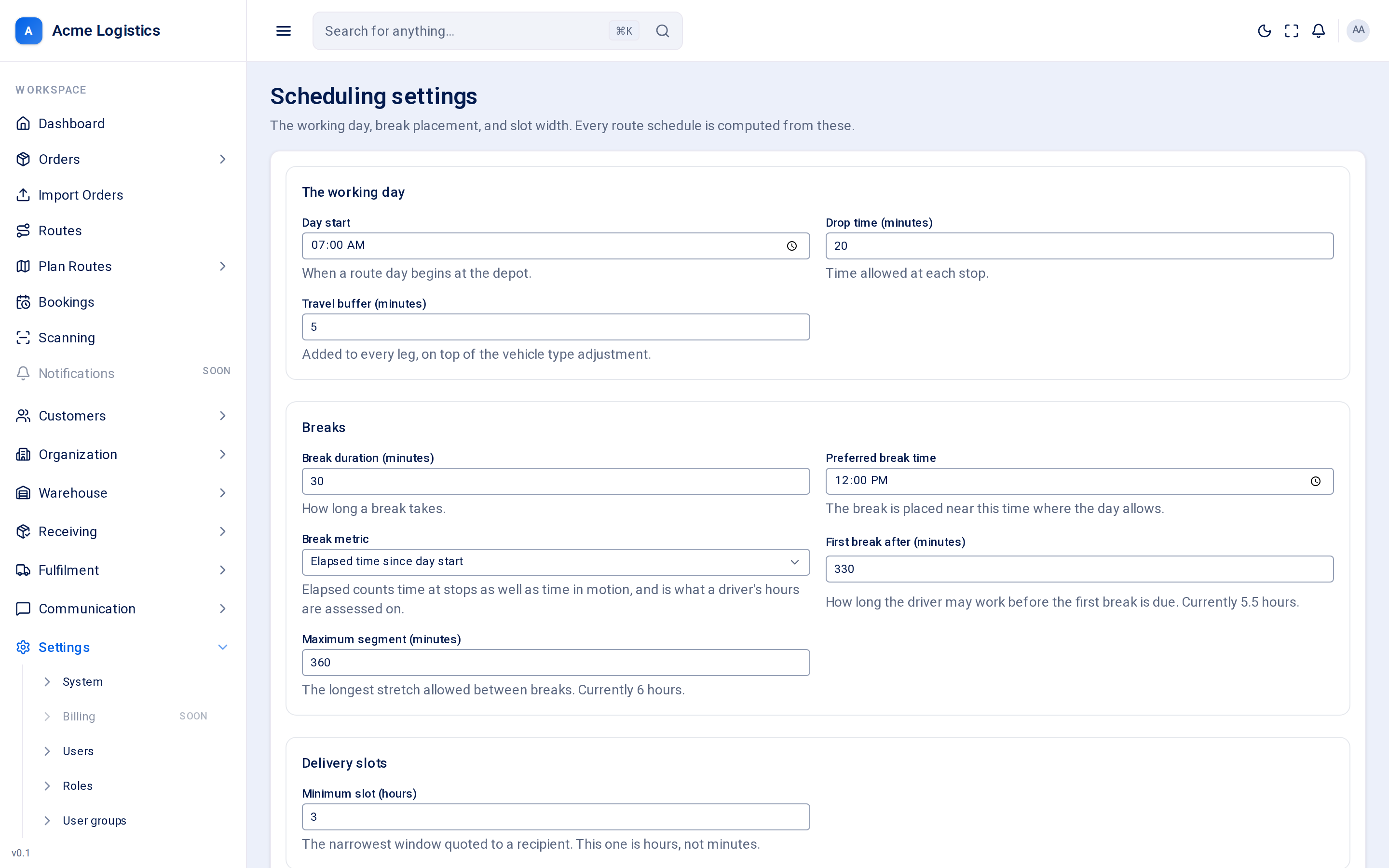Open the notifications bell in header
The width and height of the screenshot is (1389, 868).
click(1319, 31)
